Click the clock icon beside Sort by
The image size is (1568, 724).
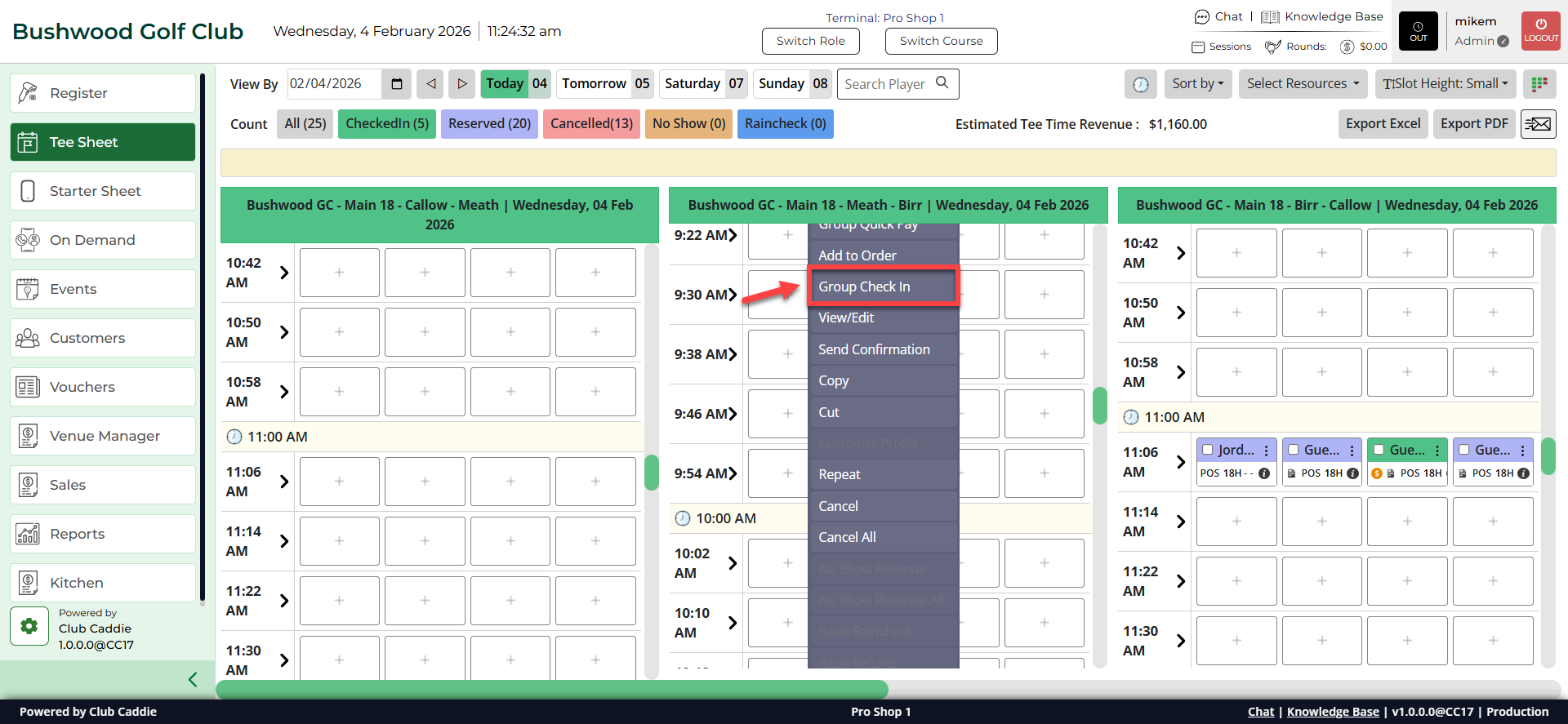1140,84
